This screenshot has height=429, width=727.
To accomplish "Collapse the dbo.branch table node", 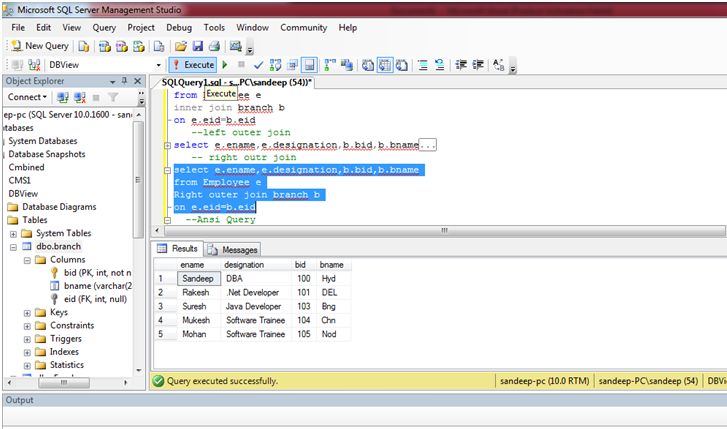I will coord(13,247).
